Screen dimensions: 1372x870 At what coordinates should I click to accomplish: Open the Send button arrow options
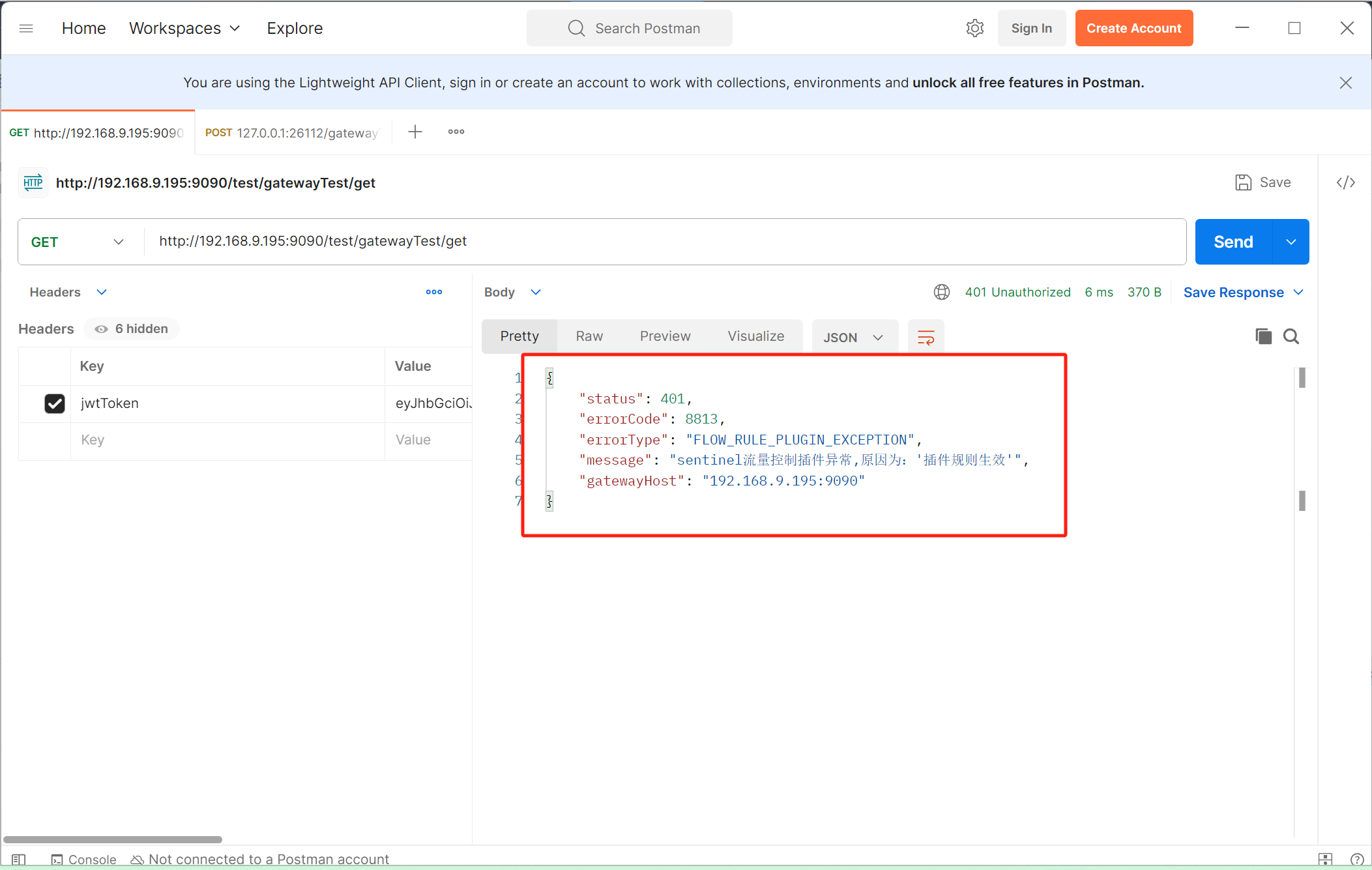point(1291,242)
